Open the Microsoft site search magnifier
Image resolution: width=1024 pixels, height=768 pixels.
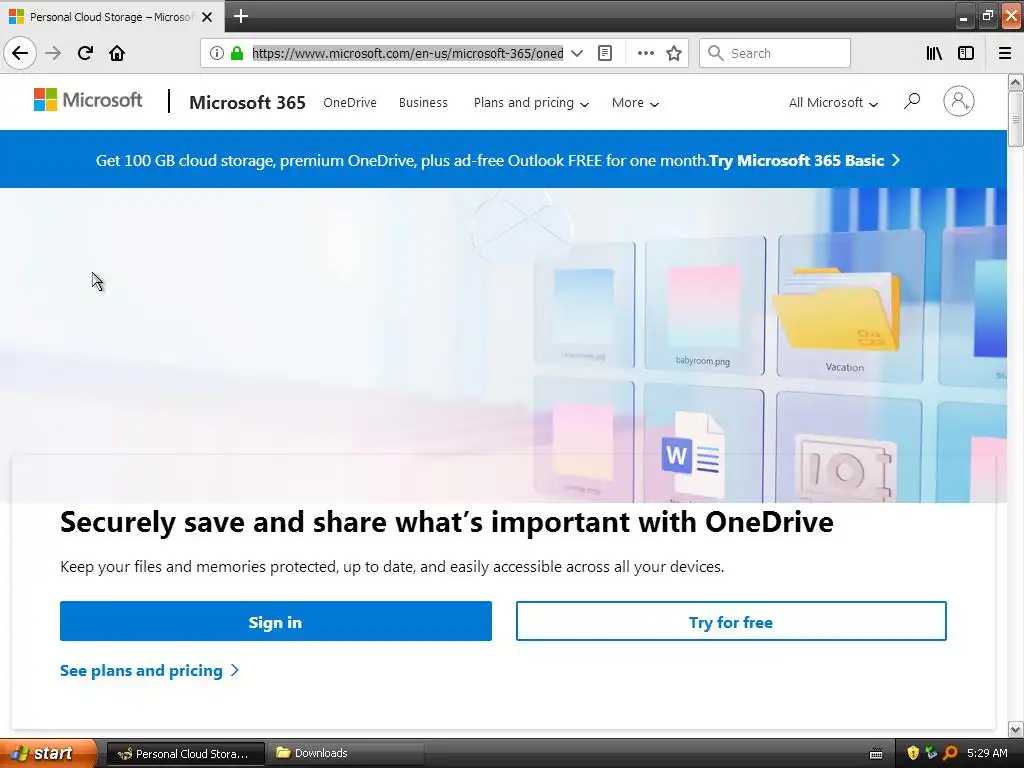(912, 101)
